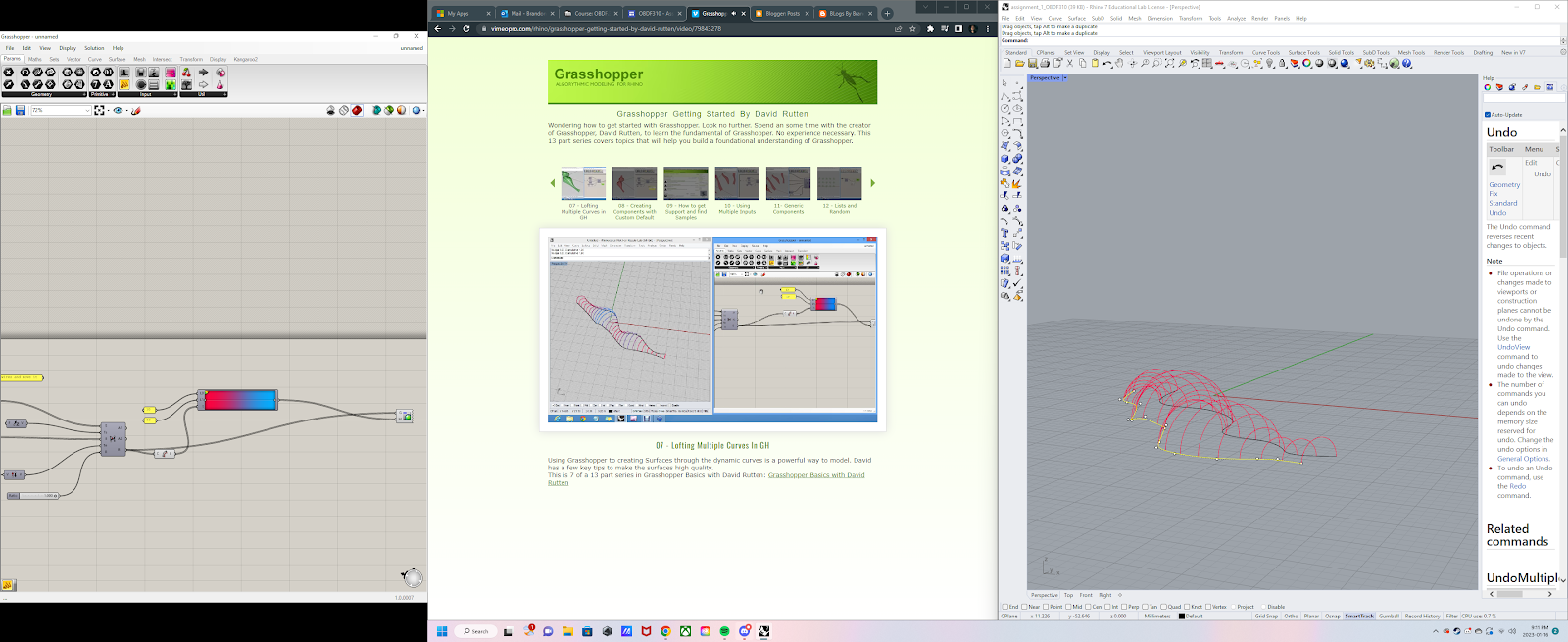The image size is (1568, 642).
Task: Click the Undo arrow icon in Rhino toolbar
Action: point(1107,63)
